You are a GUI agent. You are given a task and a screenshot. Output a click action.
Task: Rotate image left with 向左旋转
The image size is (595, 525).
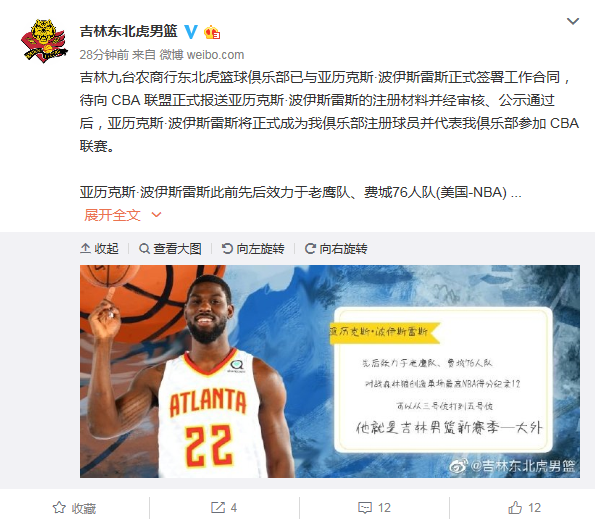(253, 249)
